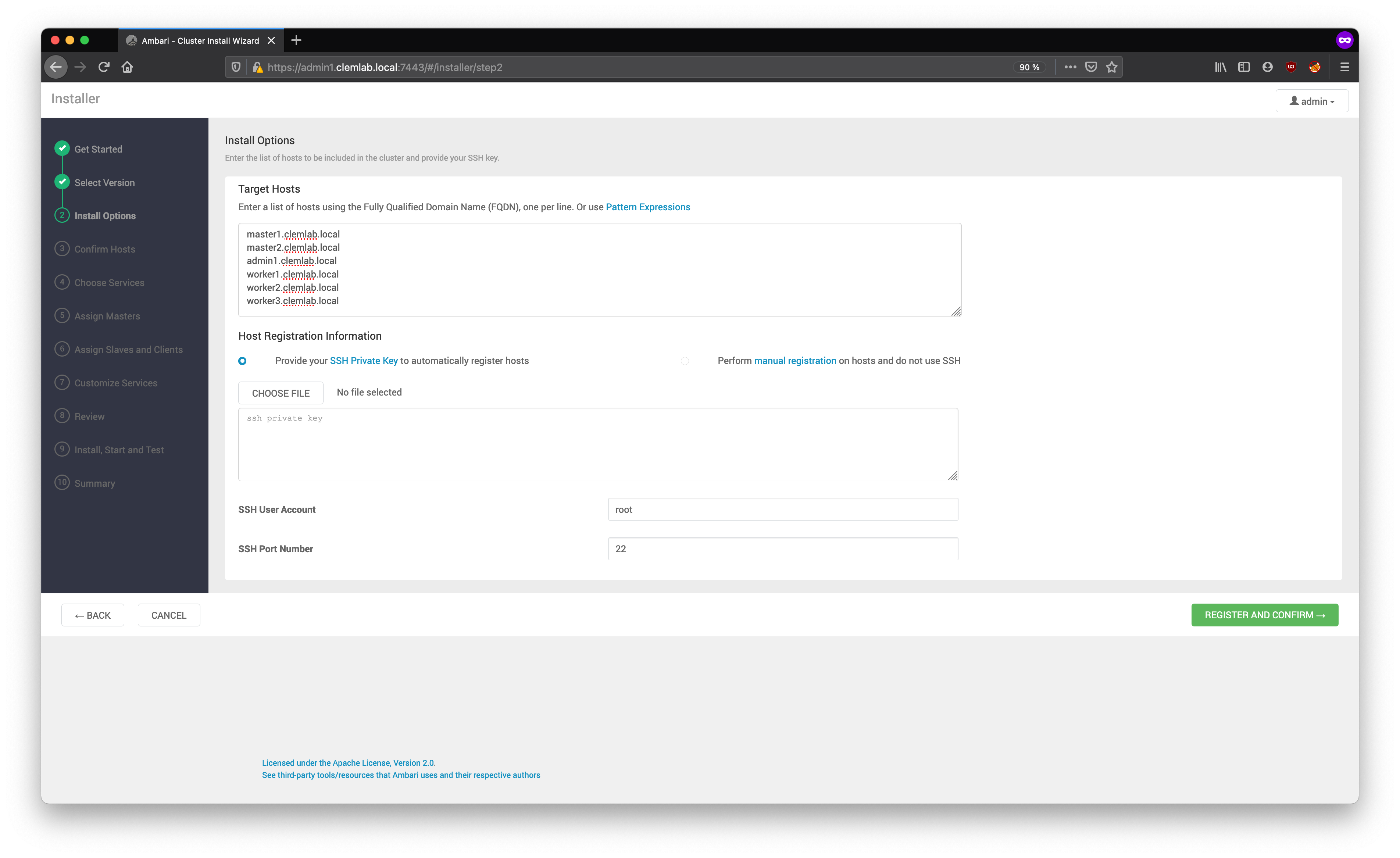Open tracking protection shield icon
This screenshot has height=858, width=1400.
click(236, 67)
